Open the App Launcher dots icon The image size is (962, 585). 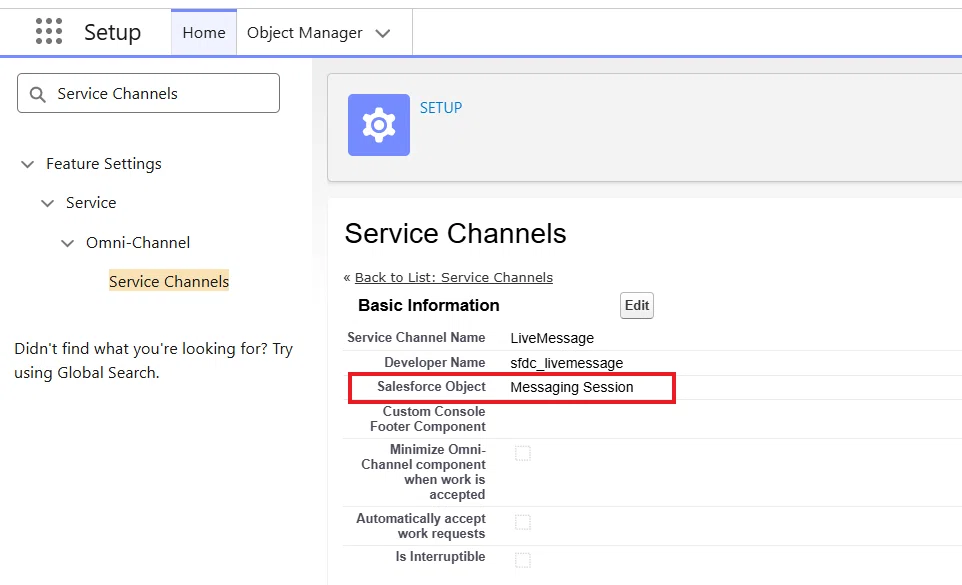tap(49, 31)
